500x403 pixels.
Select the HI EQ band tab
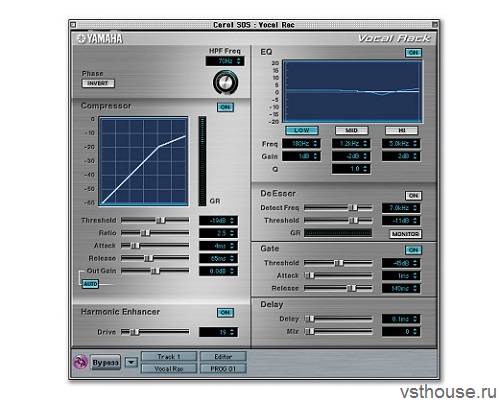pos(402,130)
